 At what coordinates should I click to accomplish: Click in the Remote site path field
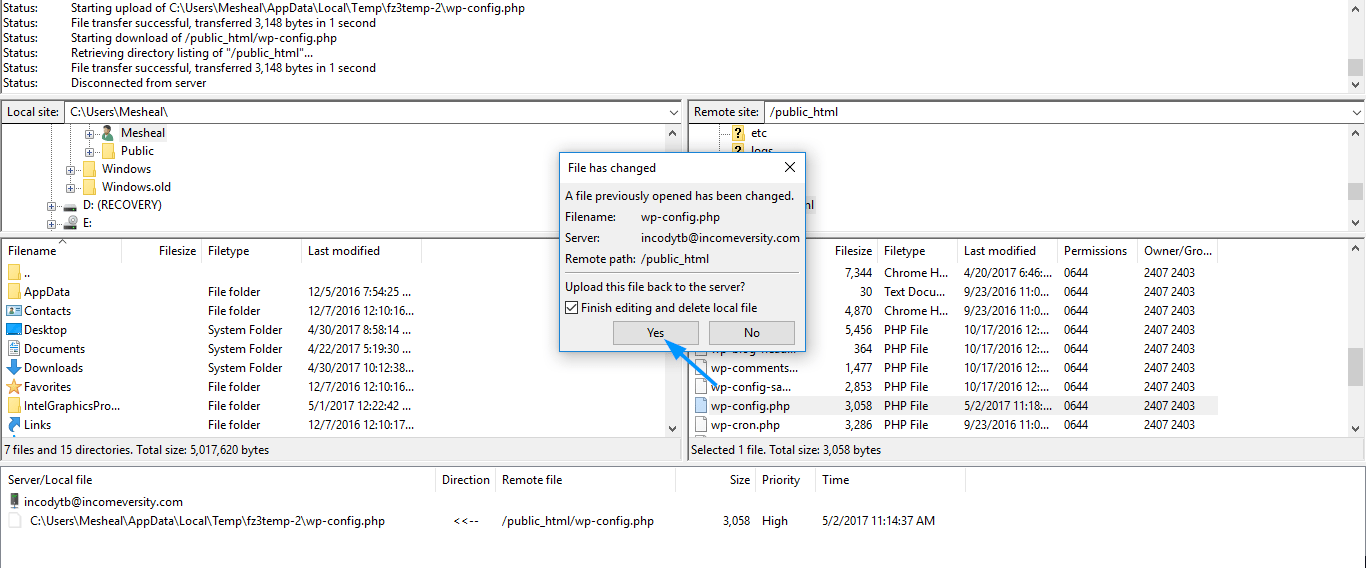pyautogui.click(x=1050, y=112)
